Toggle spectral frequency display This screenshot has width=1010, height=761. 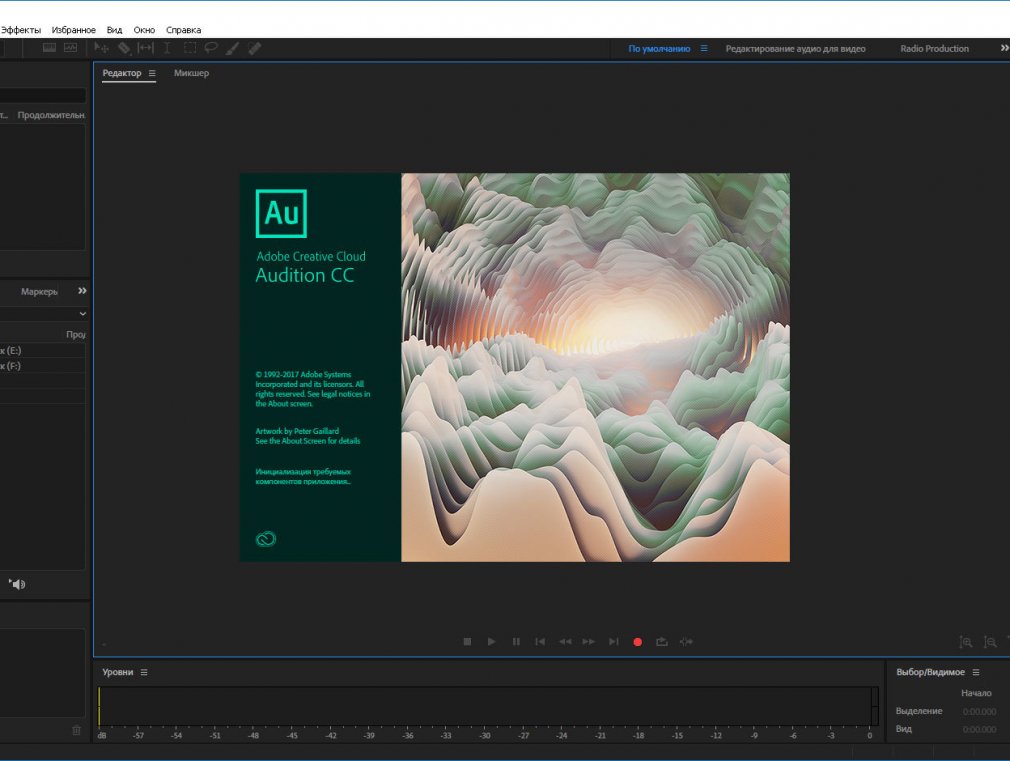click(49, 48)
